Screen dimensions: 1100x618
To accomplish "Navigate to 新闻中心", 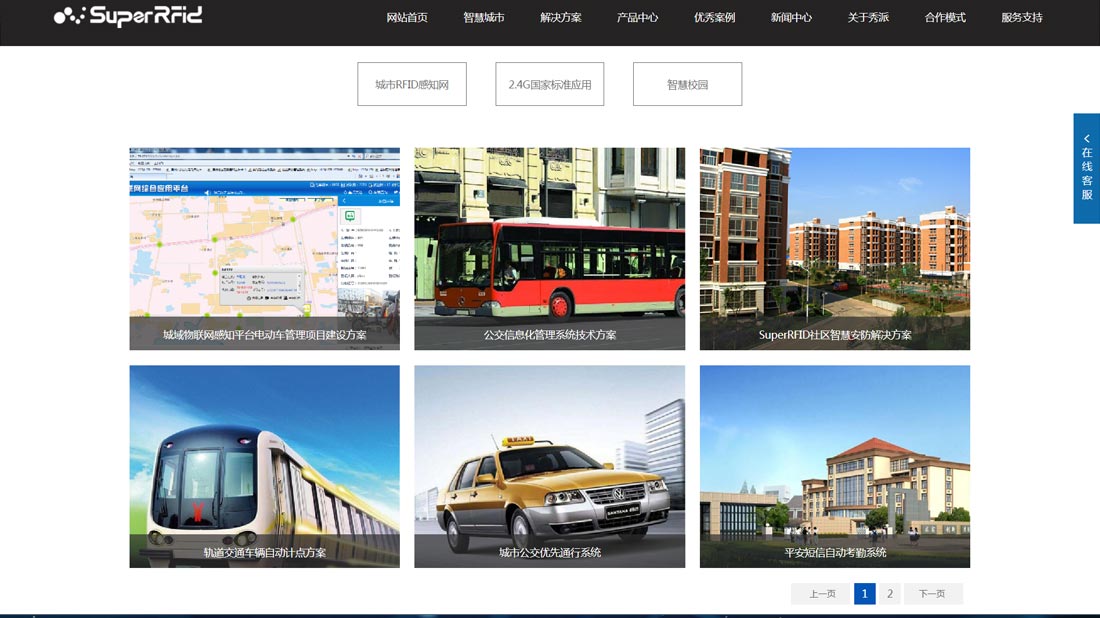I will click(791, 17).
